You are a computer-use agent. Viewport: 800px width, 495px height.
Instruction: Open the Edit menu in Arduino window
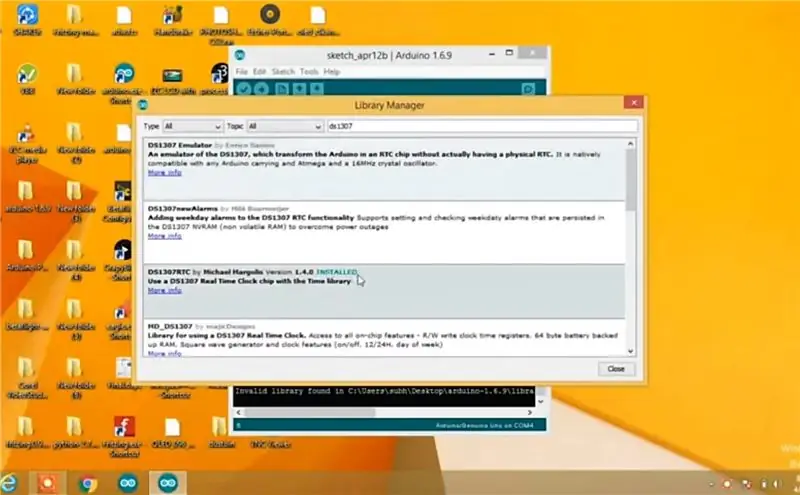pyautogui.click(x=259, y=71)
